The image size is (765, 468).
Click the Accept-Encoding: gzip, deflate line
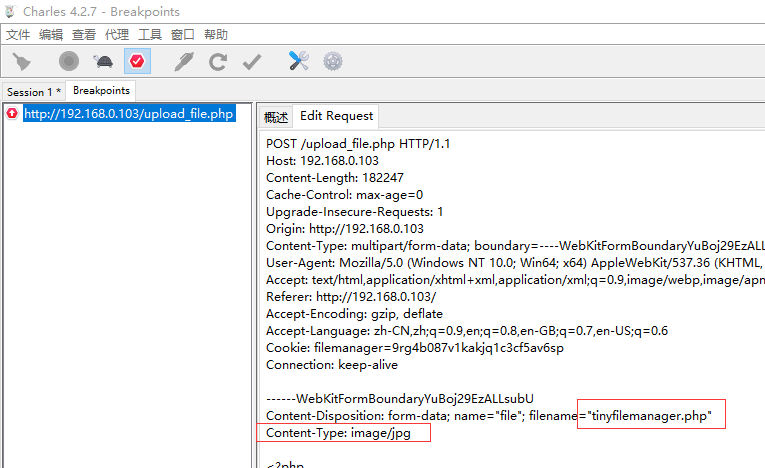(x=355, y=314)
